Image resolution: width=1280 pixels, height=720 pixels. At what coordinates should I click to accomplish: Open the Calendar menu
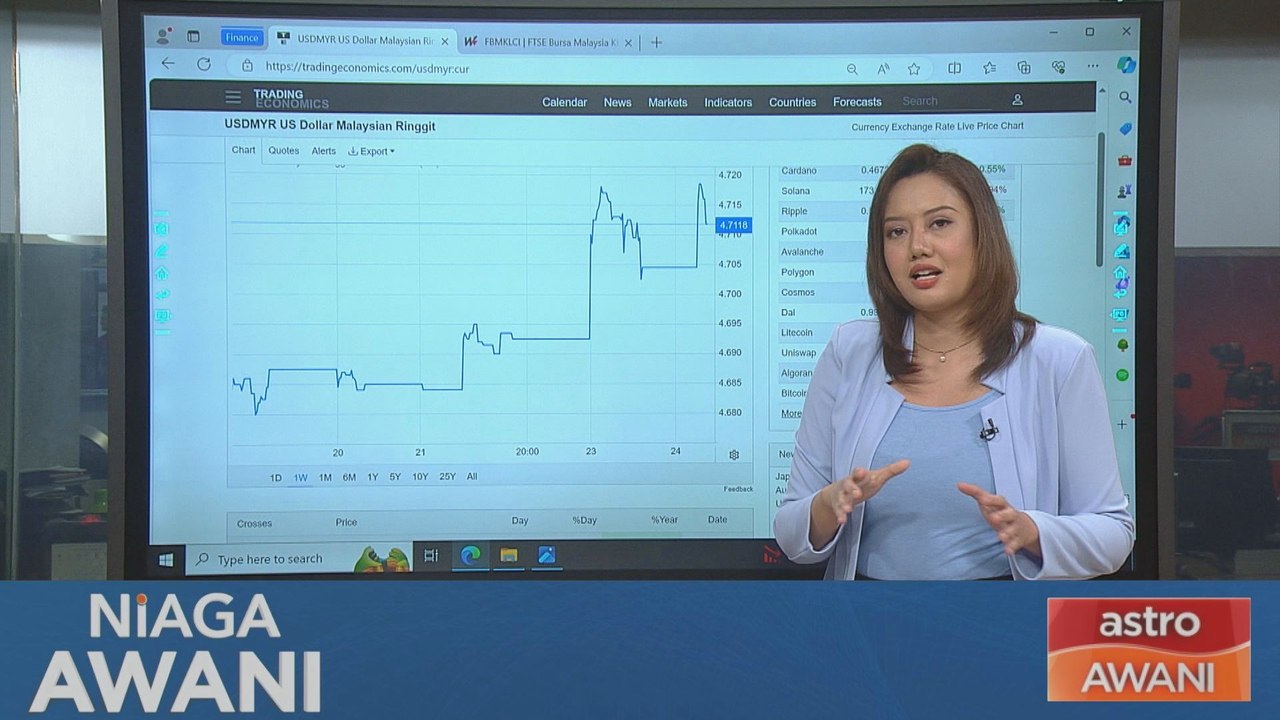pos(564,102)
